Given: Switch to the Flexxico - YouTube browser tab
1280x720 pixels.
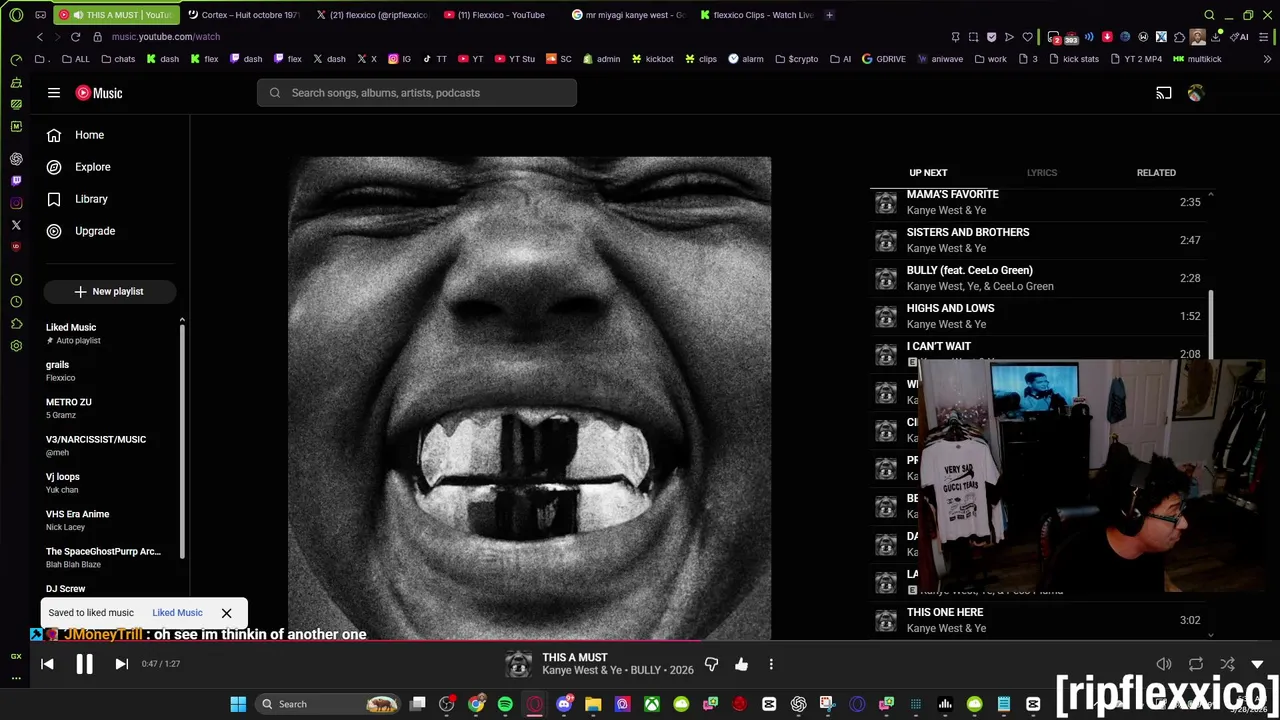Looking at the screenshot, I should [x=500, y=15].
